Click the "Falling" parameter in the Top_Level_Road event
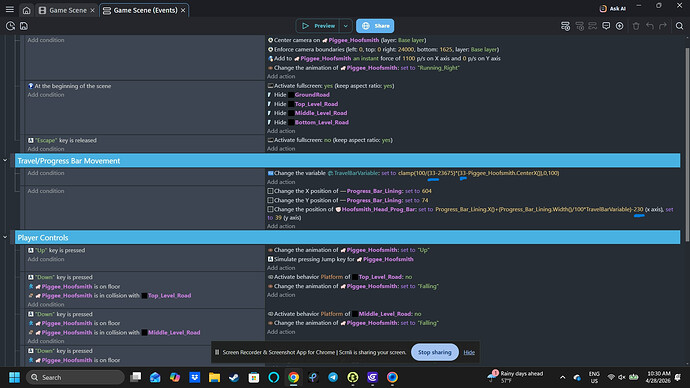The height and width of the screenshot is (388, 690). pos(428,286)
